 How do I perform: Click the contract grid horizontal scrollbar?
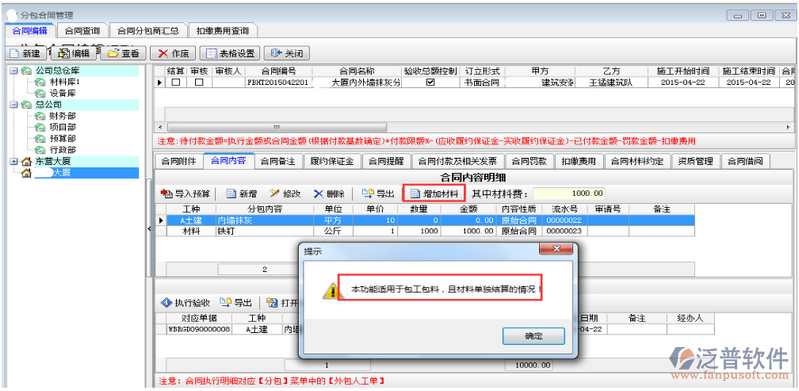[475, 126]
